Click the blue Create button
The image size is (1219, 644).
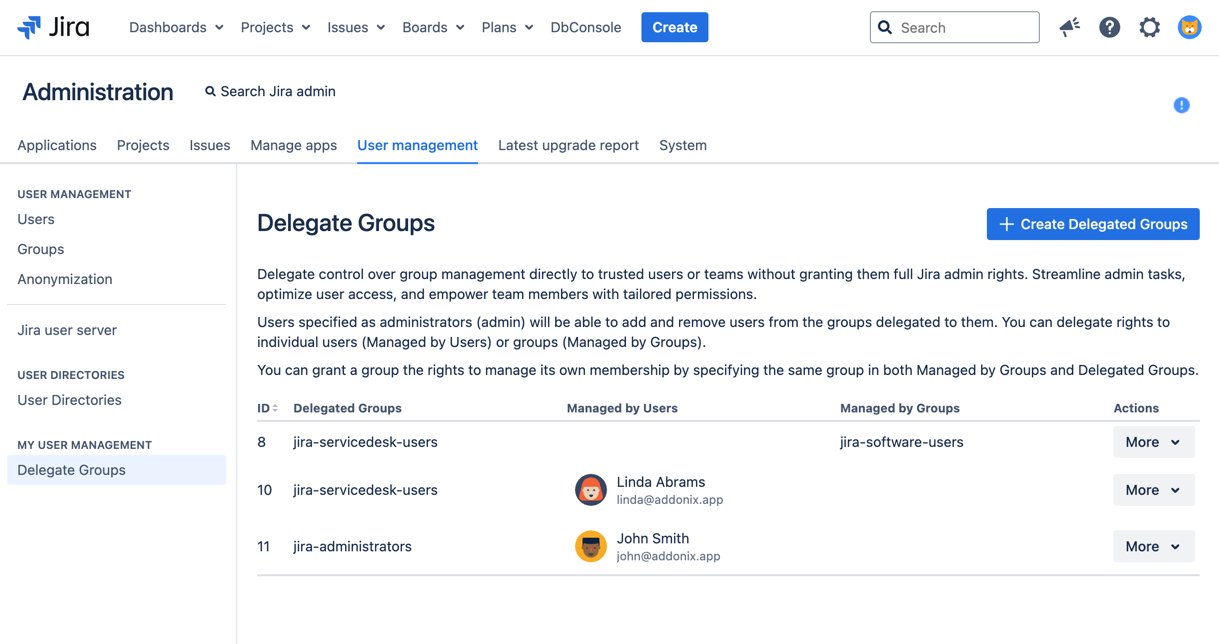point(674,27)
